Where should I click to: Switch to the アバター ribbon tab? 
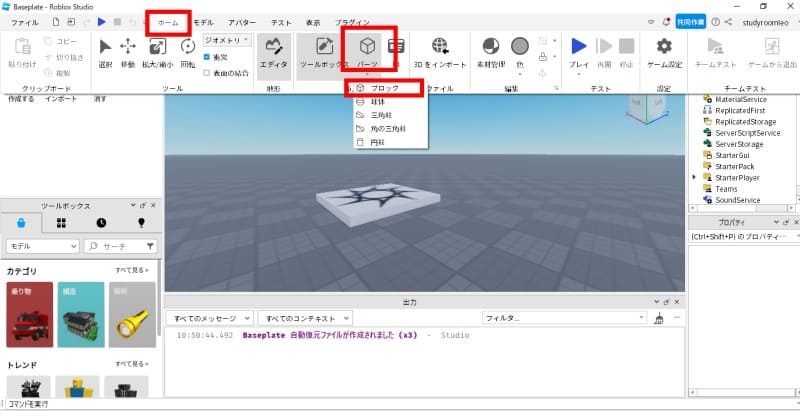point(242,22)
